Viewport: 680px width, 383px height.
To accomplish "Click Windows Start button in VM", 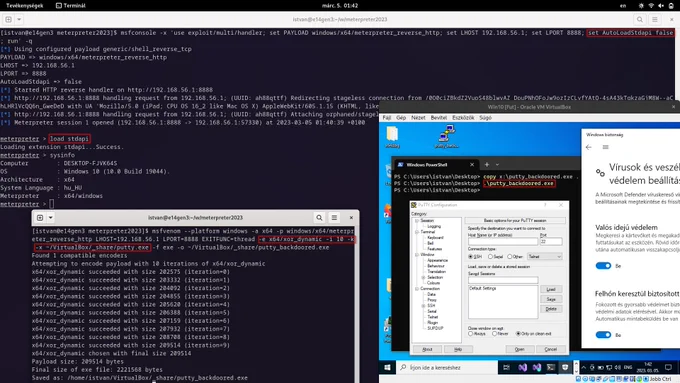I will pyautogui.click(x=387, y=368).
